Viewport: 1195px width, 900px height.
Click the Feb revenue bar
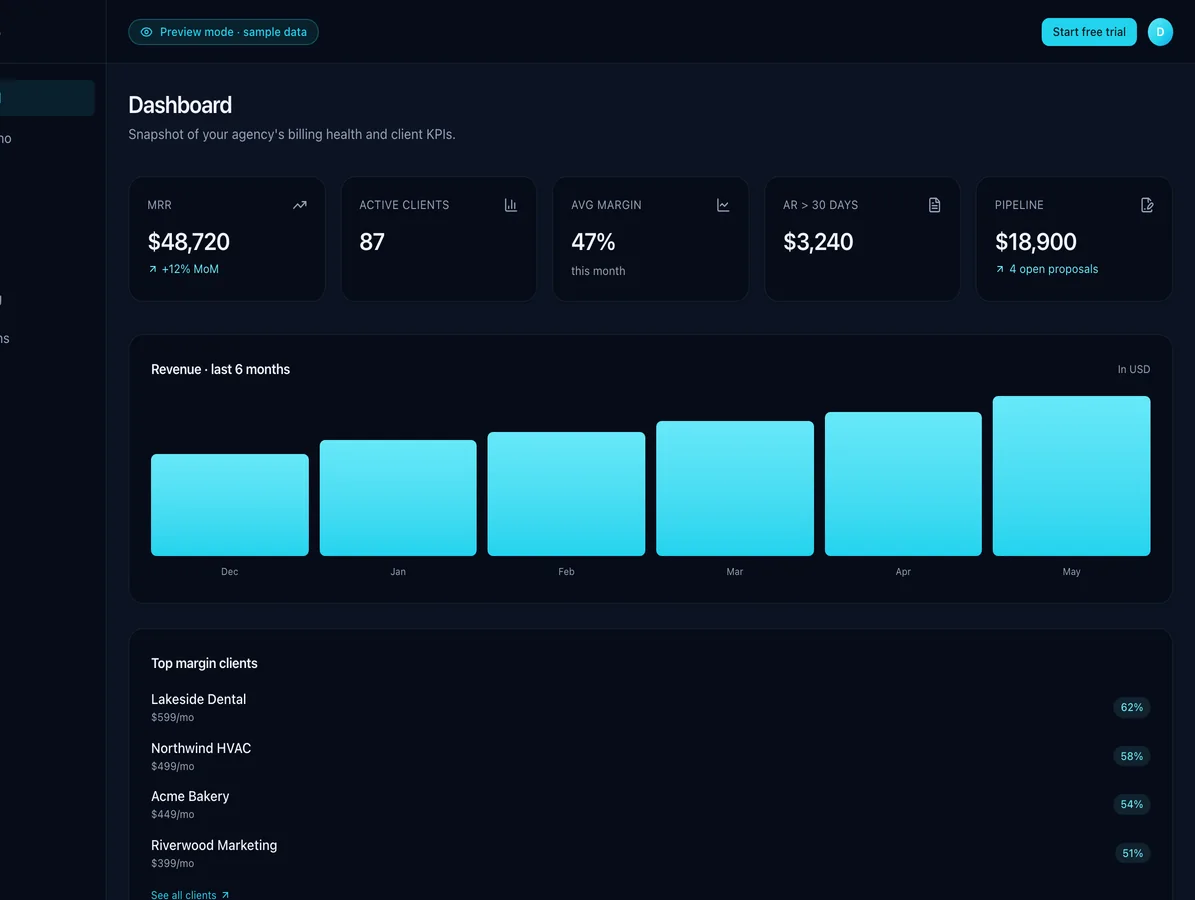click(566, 494)
